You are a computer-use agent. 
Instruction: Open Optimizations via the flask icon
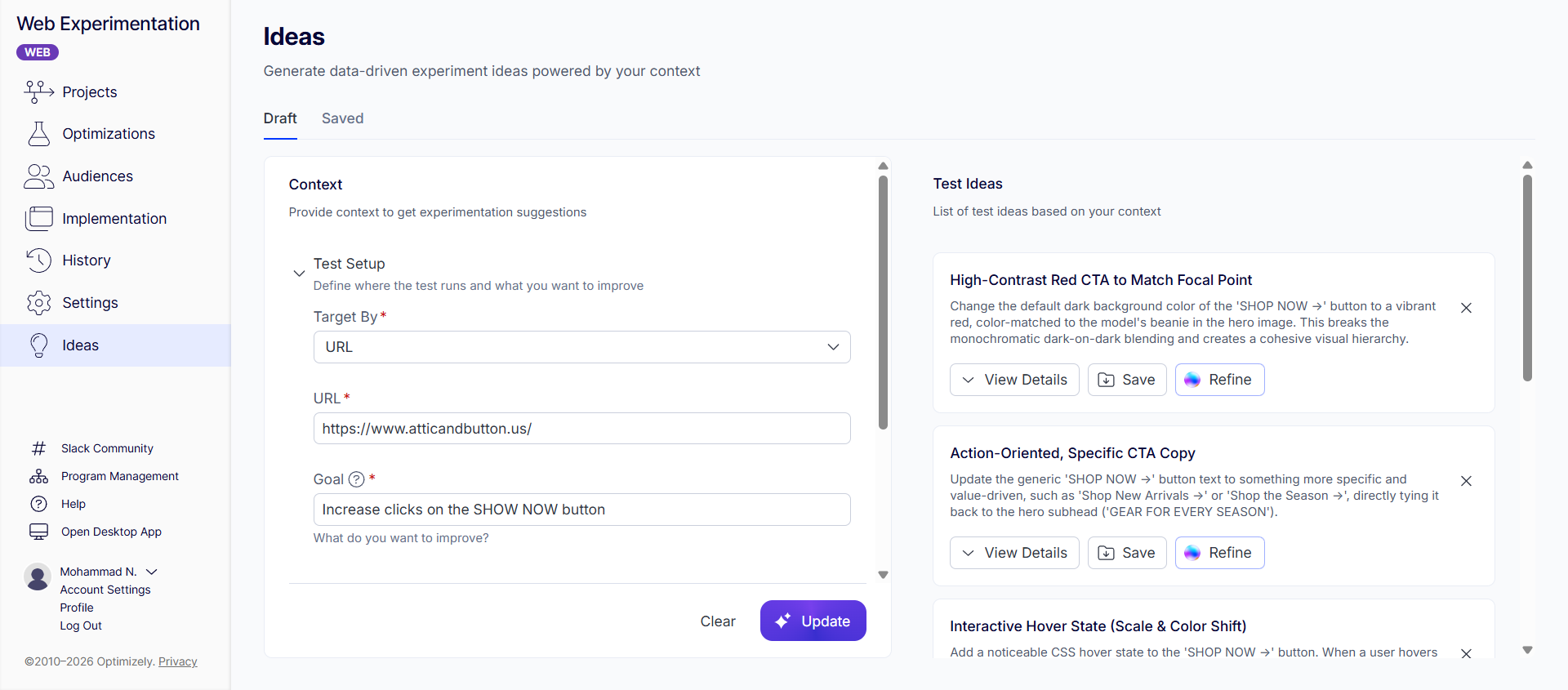(38, 134)
